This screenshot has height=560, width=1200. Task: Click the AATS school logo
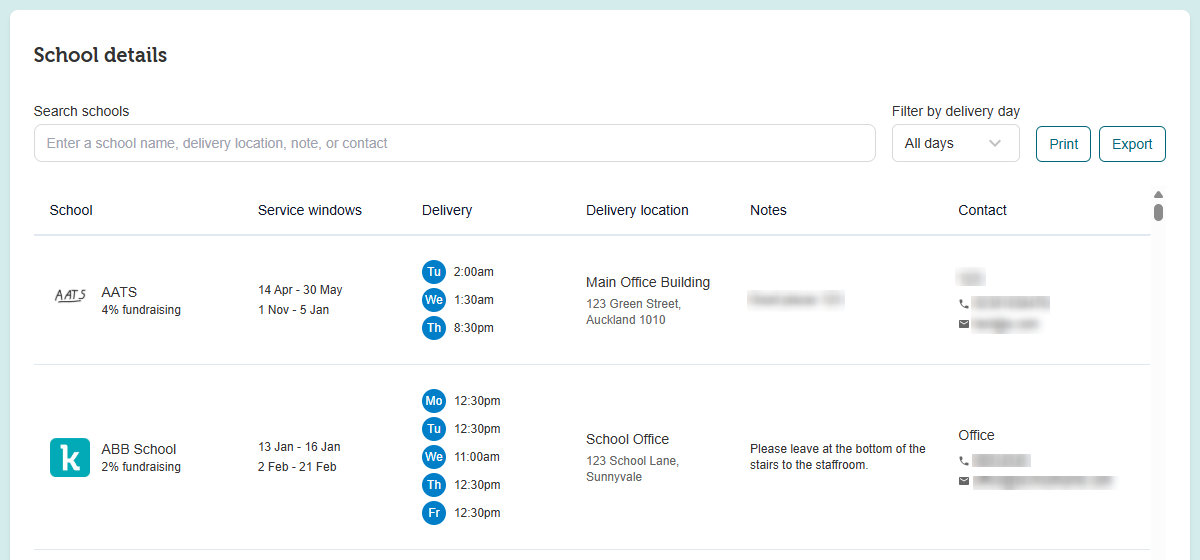(70, 295)
